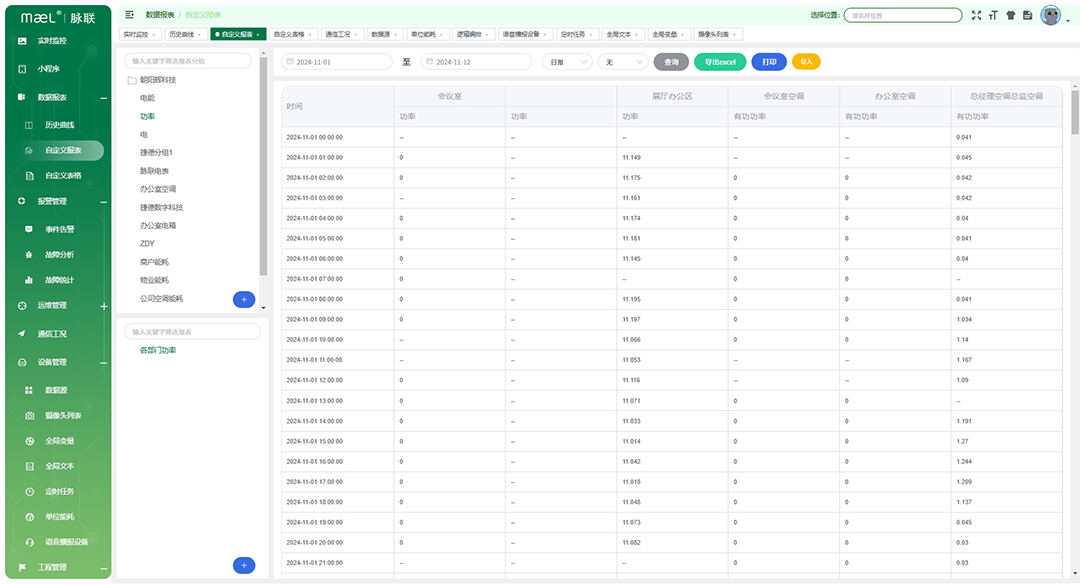The height and width of the screenshot is (584, 1080).
Task: Click the user avatar in top right
Action: tap(1050, 15)
